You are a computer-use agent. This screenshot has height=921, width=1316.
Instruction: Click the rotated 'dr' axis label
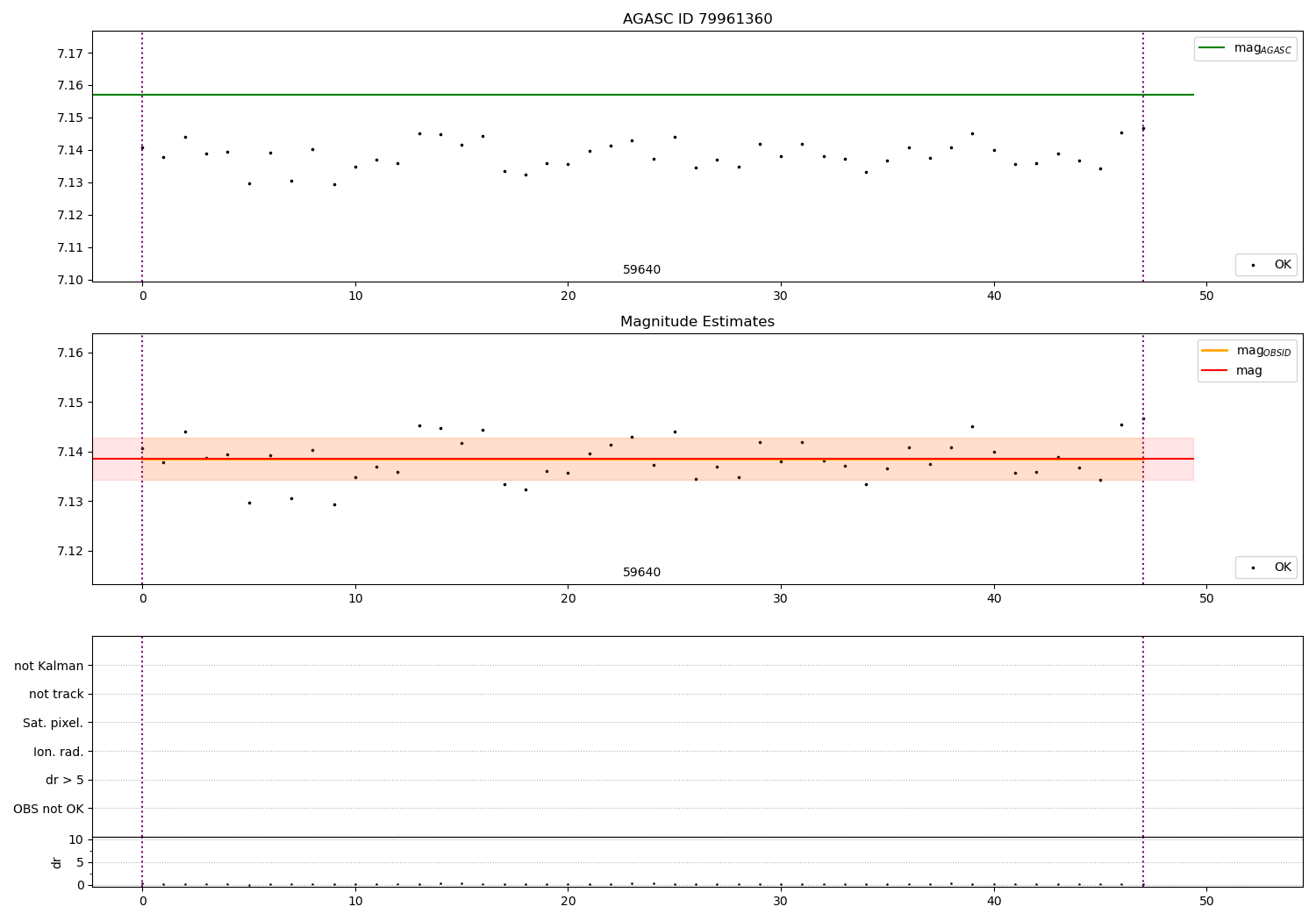pyautogui.click(x=57, y=862)
